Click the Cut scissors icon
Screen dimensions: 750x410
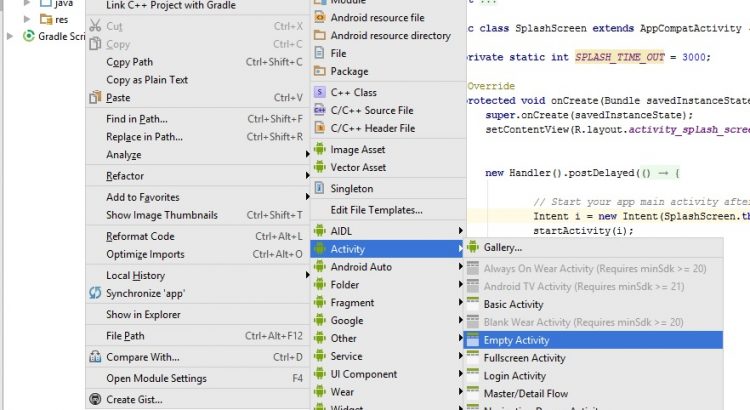click(x=95, y=26)
